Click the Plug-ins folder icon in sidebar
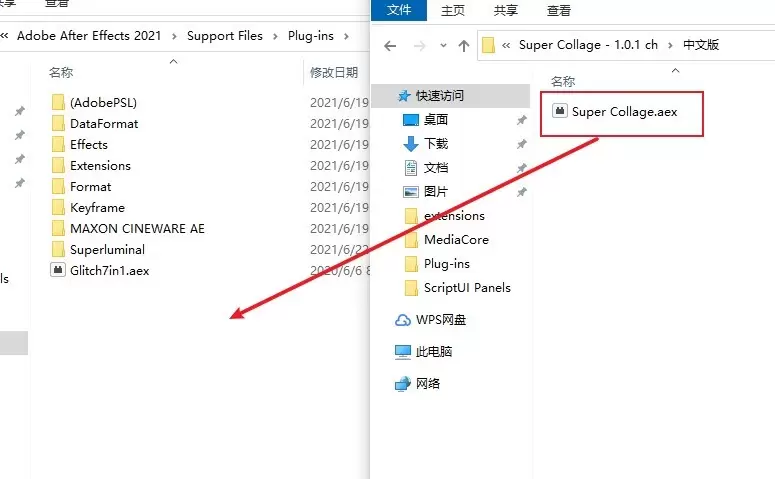The image size is (775, 479). click(x=411, y=264)
